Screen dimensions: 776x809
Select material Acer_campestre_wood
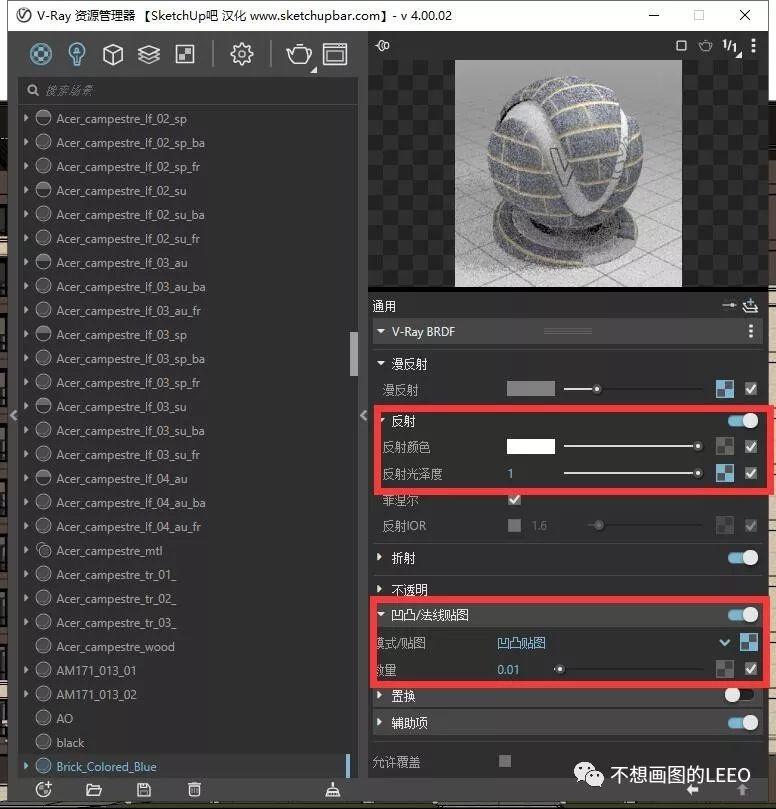pos(116,646)
